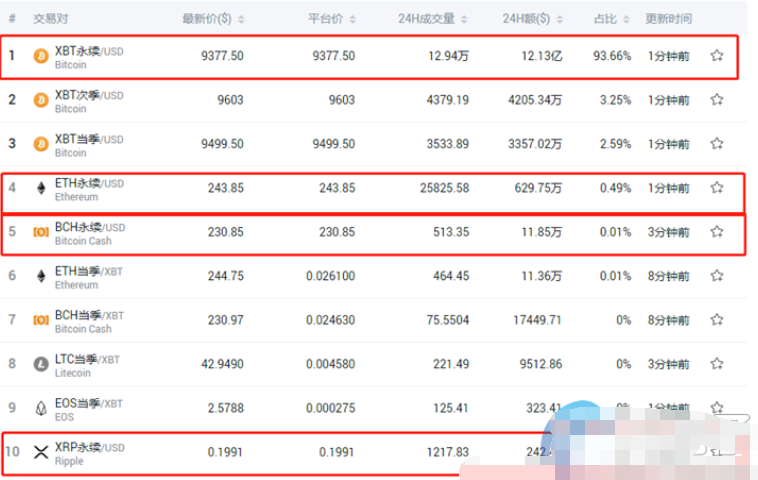This screenshot has height=480, width=758.
Task: Sort by 24H额($) column arrows
Action: point(560,19)
